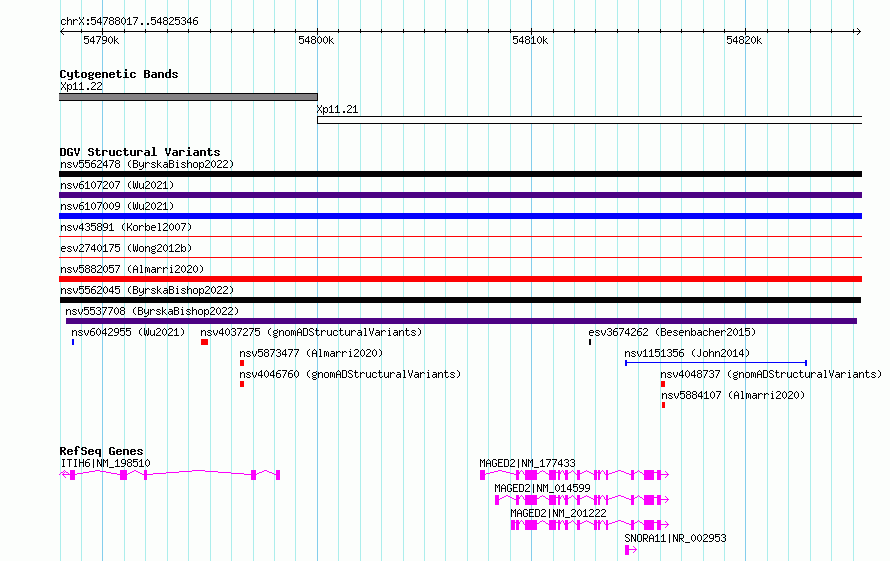Select the small blue nsv6042955 marker
This screenshot has height=561, width=890.
click(73, 342)
